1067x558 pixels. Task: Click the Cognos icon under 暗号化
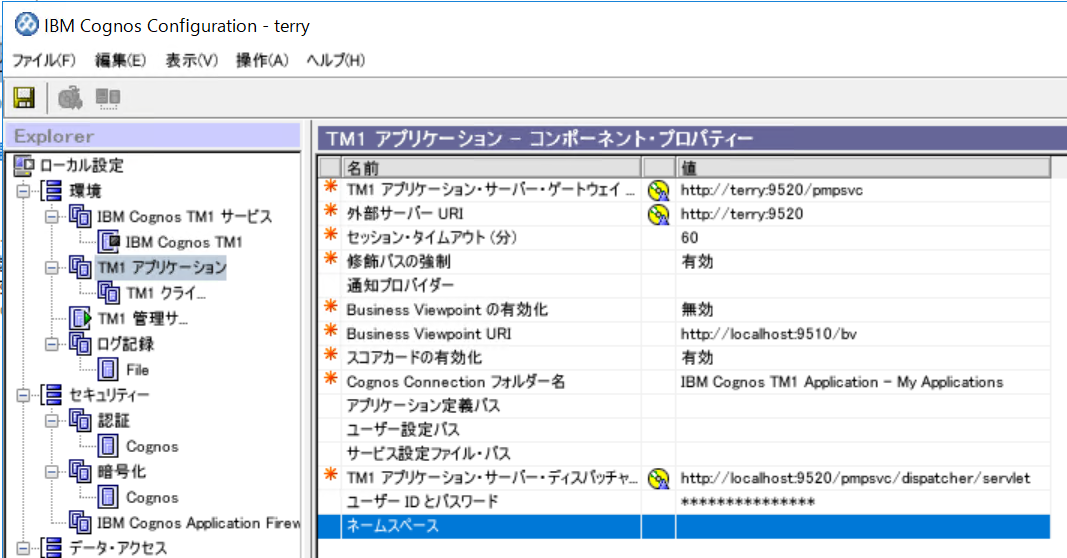[108, 497]
